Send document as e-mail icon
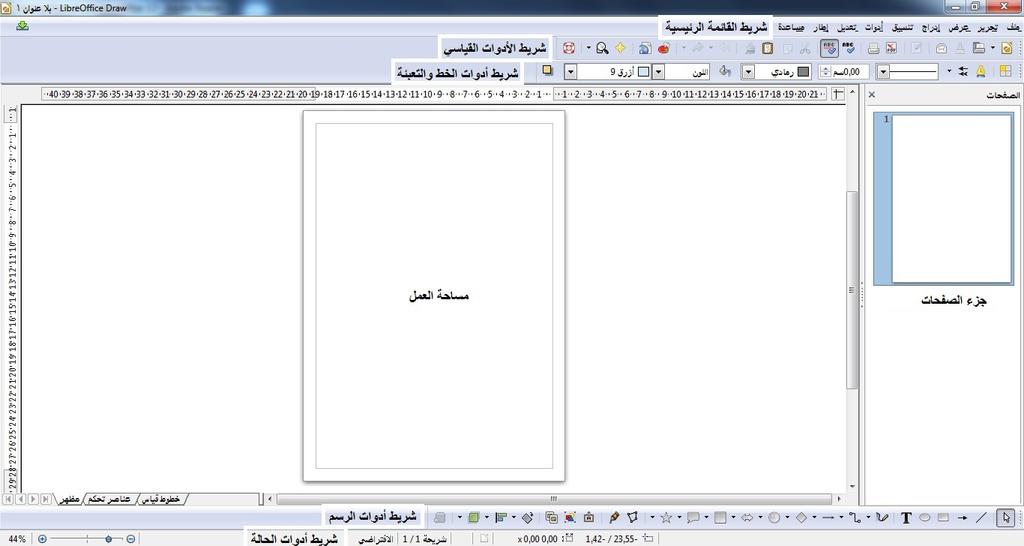 [941, 48]
